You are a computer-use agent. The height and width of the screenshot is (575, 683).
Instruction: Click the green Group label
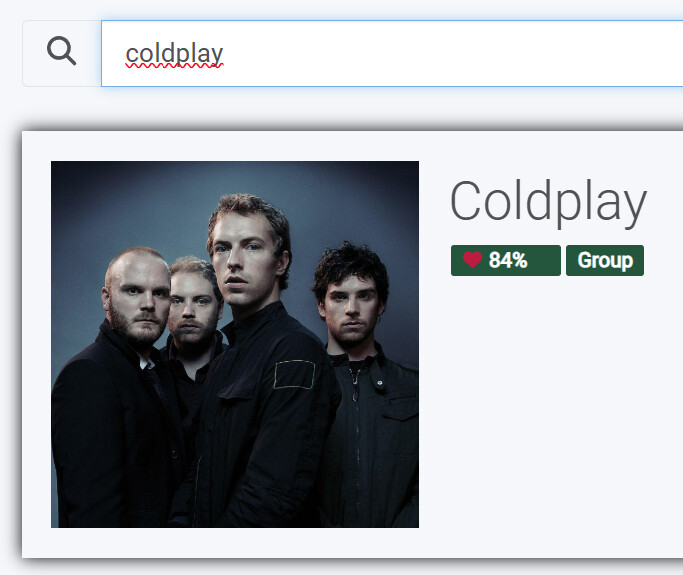tap(605, 260)
